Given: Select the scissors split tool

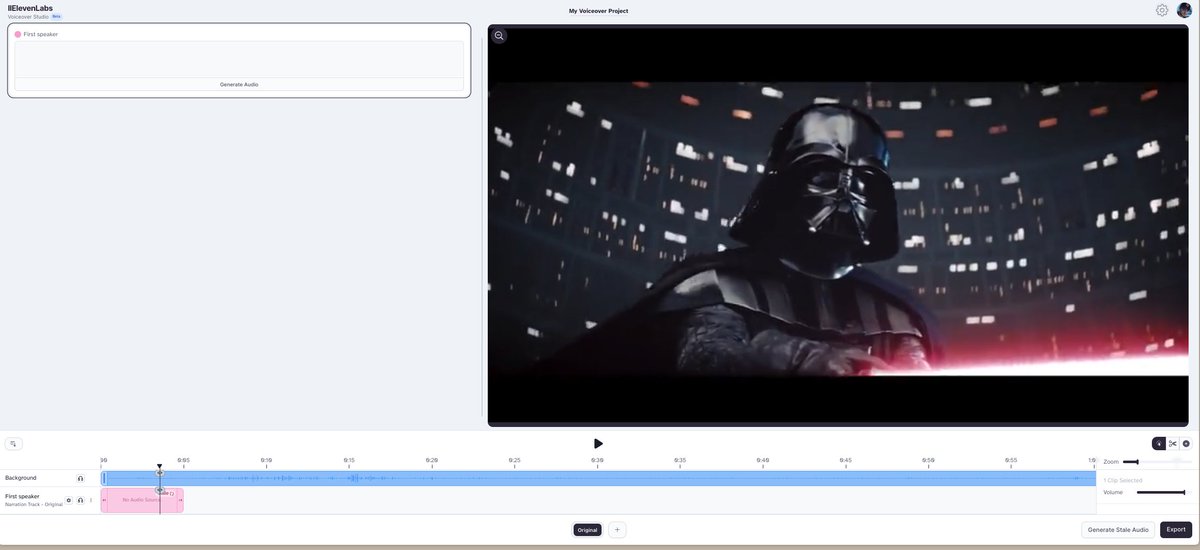Looking at the screenshot, I should pos(1173,443).
